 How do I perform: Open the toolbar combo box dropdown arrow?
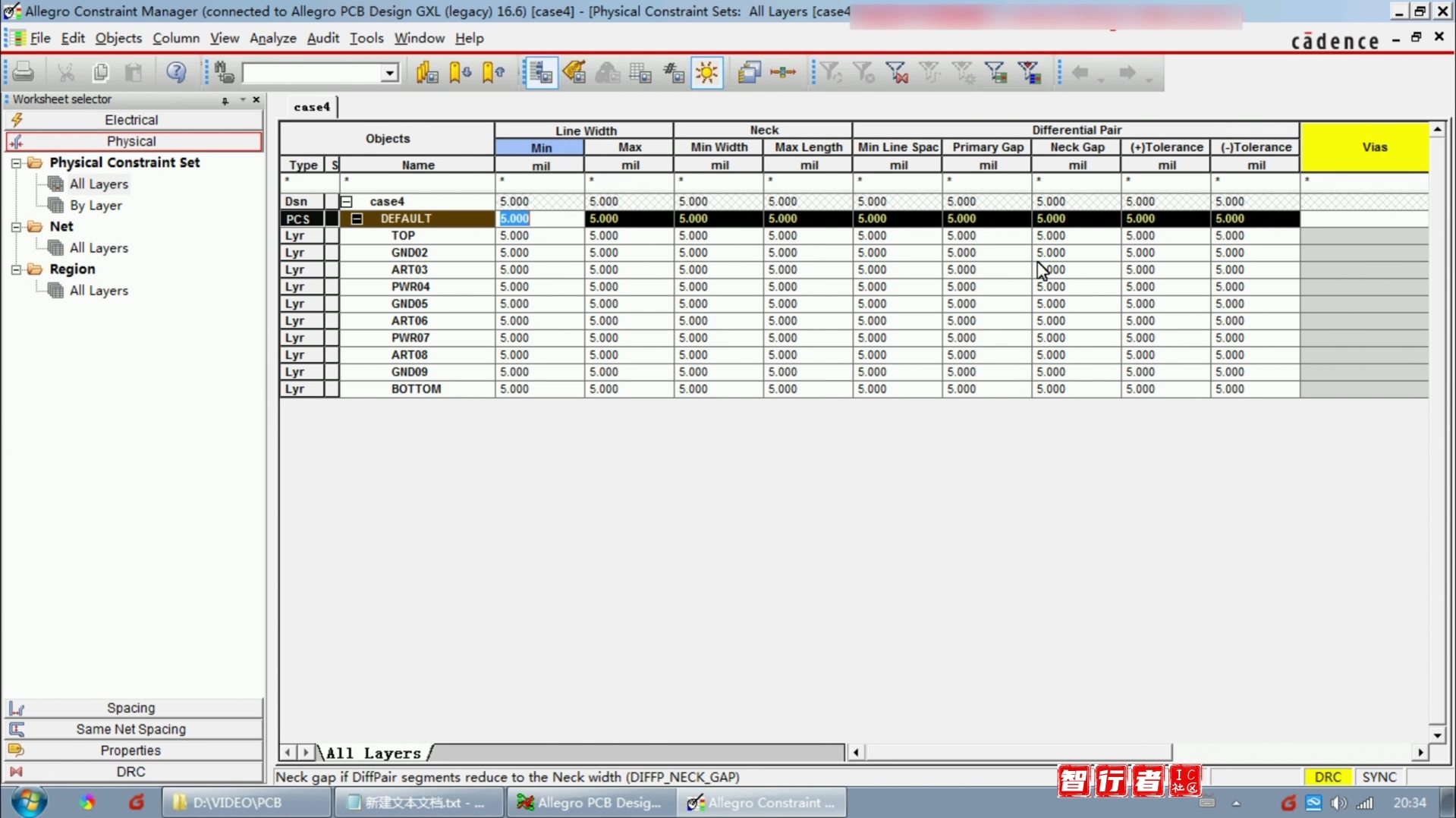click(389, 73)
